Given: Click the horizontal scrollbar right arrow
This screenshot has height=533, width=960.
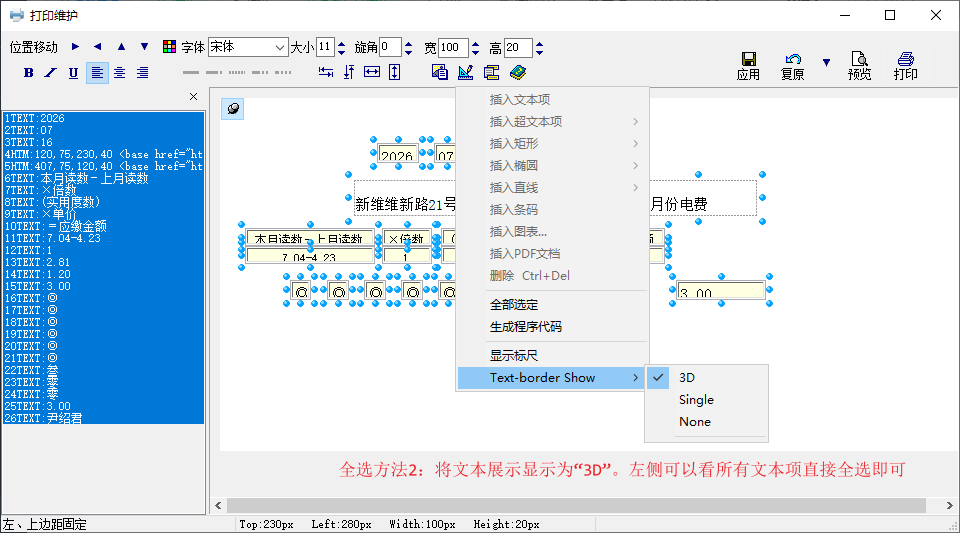Looking at the screenshot, I should pos(949,505).
